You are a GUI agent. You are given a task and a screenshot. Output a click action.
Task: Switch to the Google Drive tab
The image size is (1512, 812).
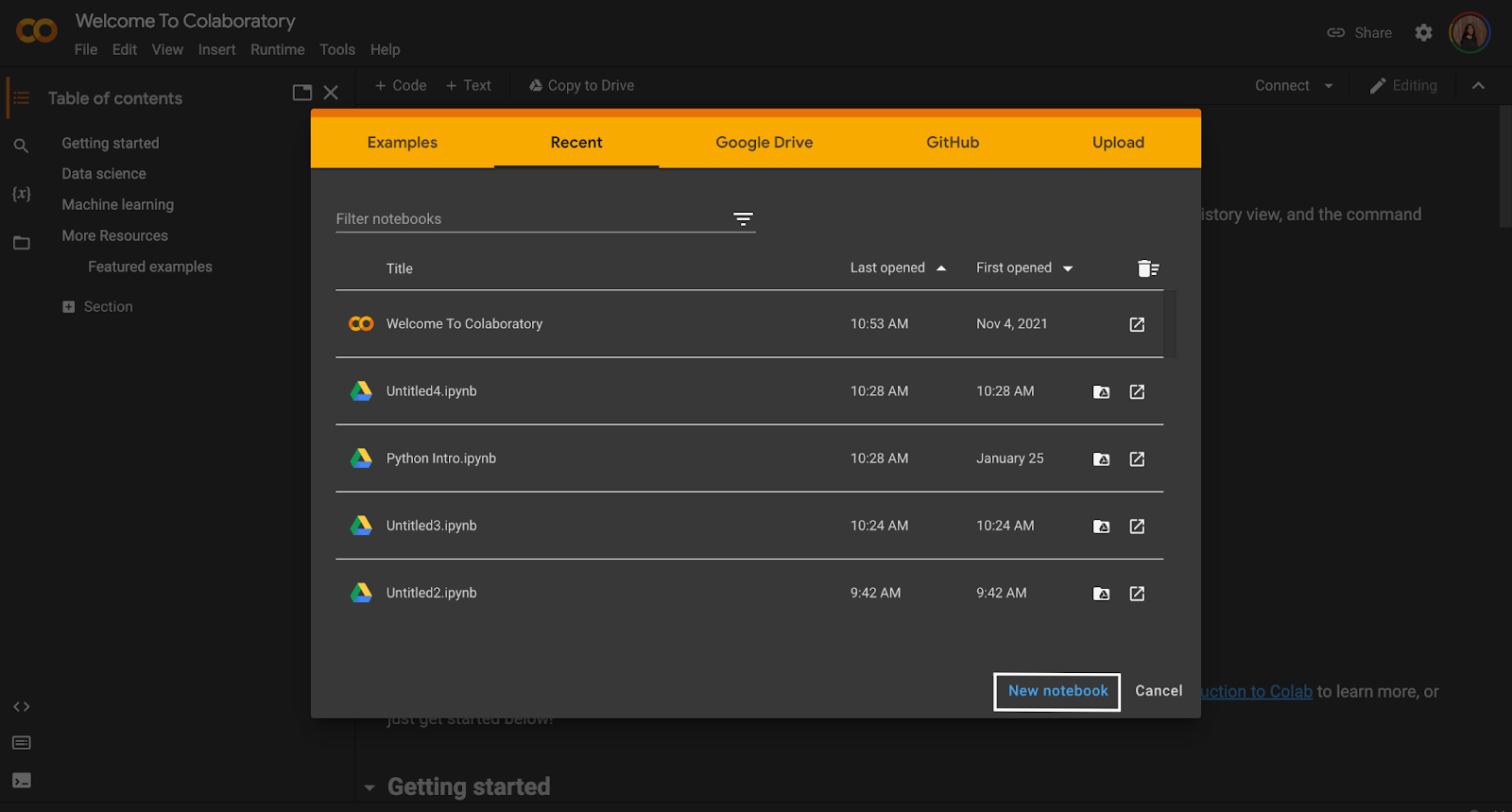tap(765, 143)
